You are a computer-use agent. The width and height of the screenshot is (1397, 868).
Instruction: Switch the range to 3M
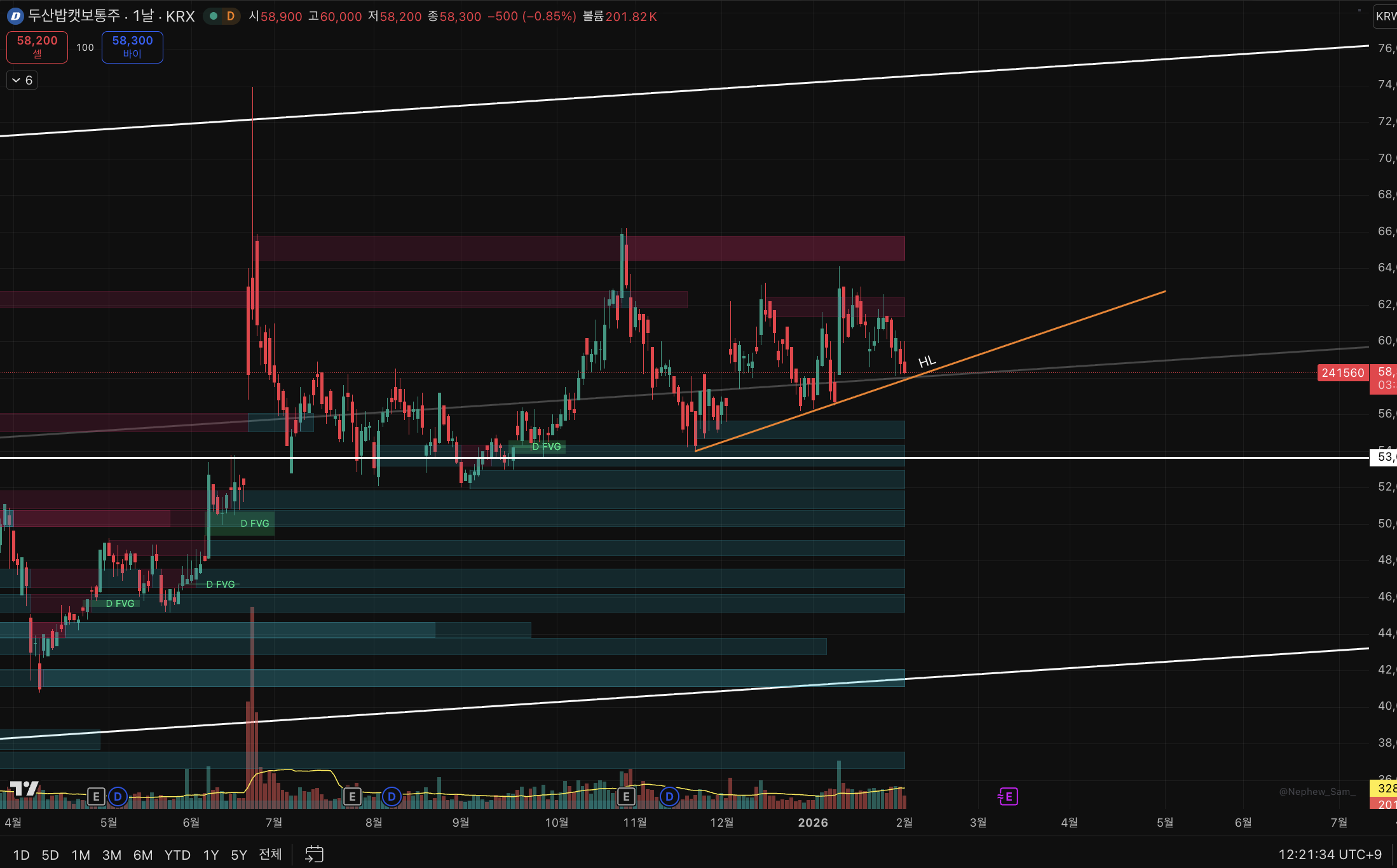coord(112,855)
